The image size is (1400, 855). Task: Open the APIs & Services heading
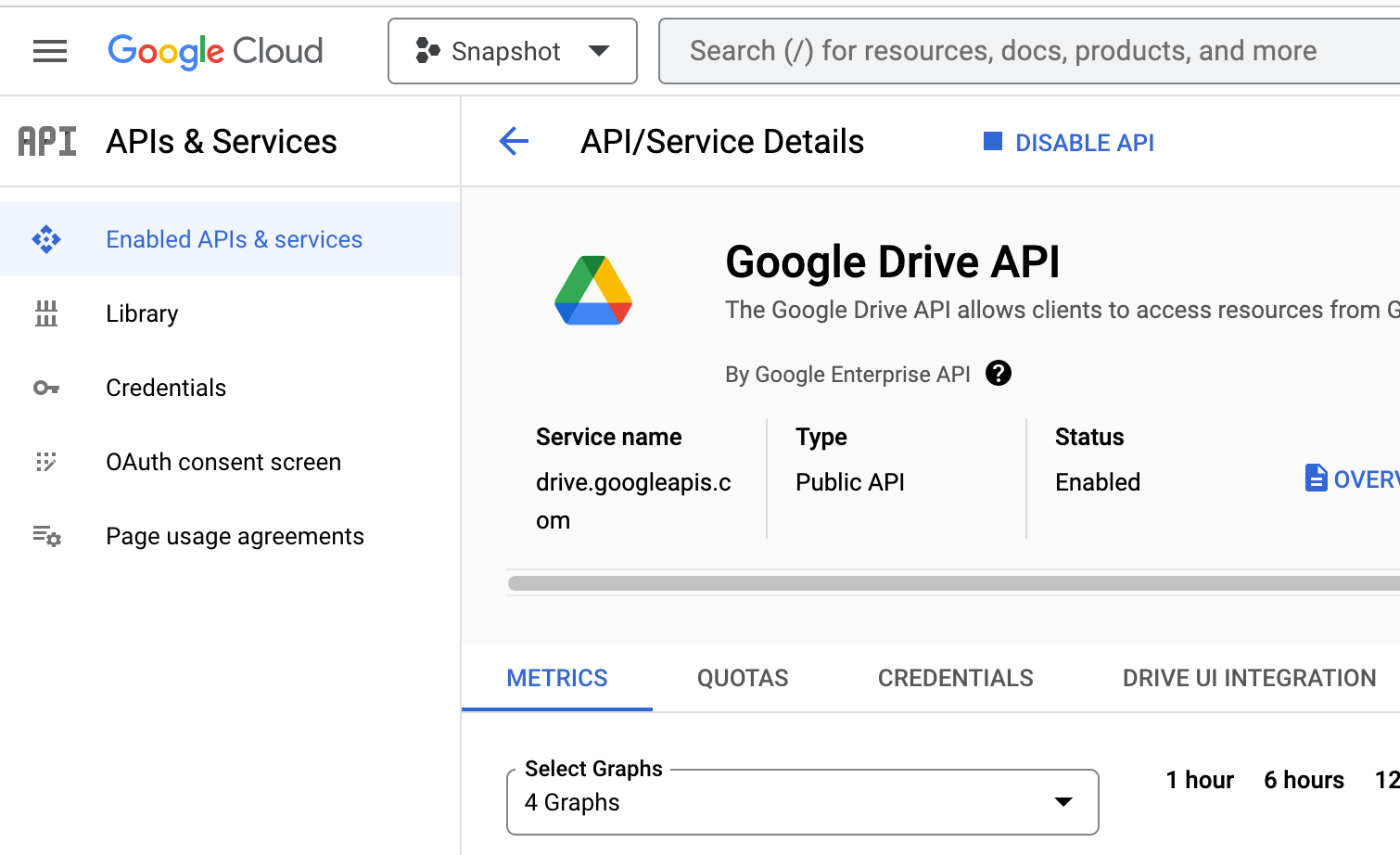click(222, 142)
